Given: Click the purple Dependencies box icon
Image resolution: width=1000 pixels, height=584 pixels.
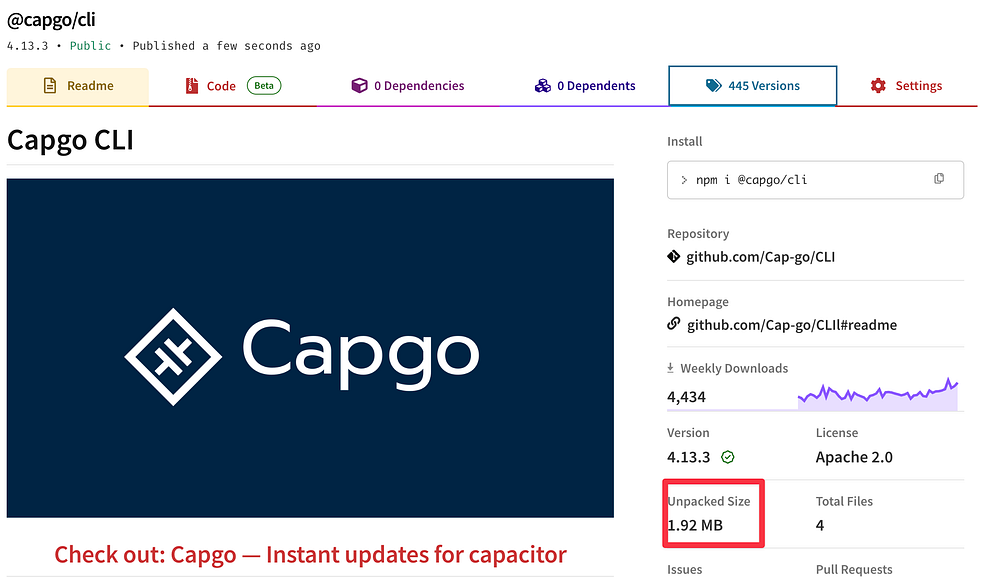Looking at the screenshot, I should [x=360, y=85].
